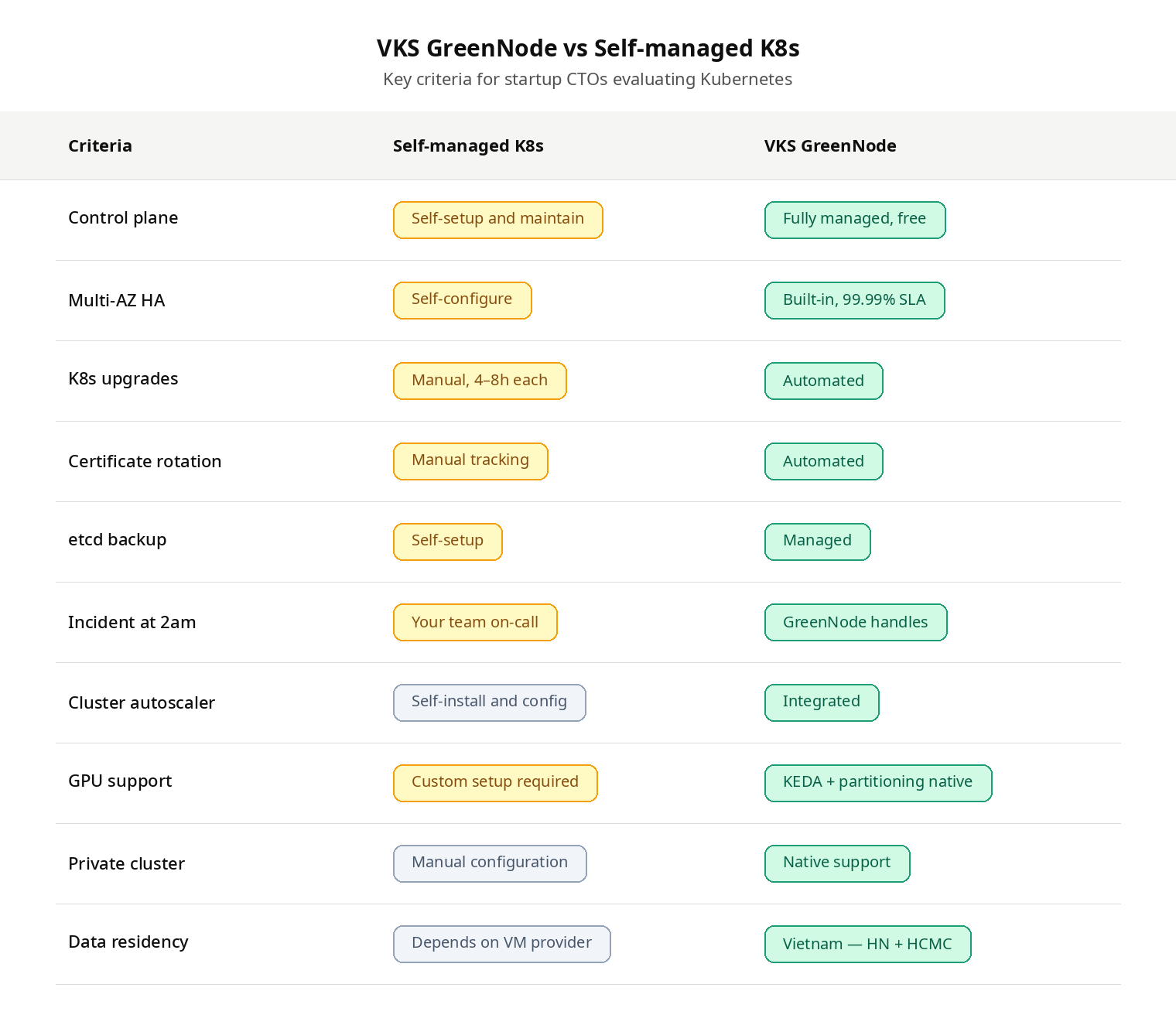
Task: Click the 'K8s upgrades' row label
Action: pyautogui.click(x=123, y=379)
